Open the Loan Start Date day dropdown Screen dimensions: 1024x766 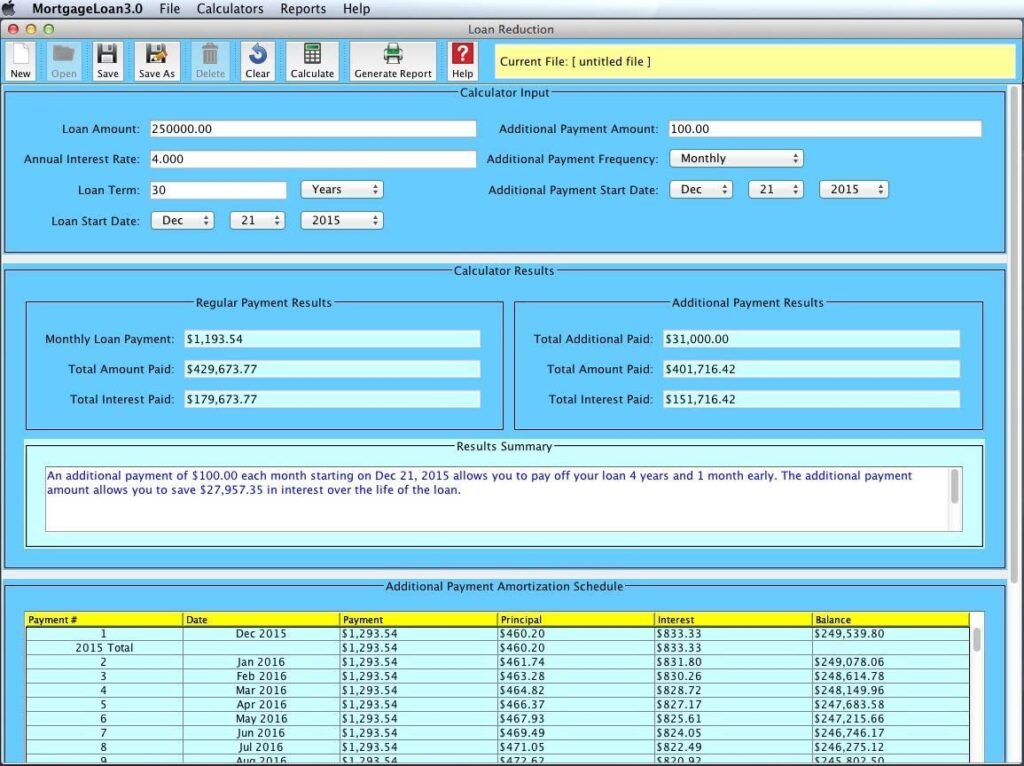257,221
